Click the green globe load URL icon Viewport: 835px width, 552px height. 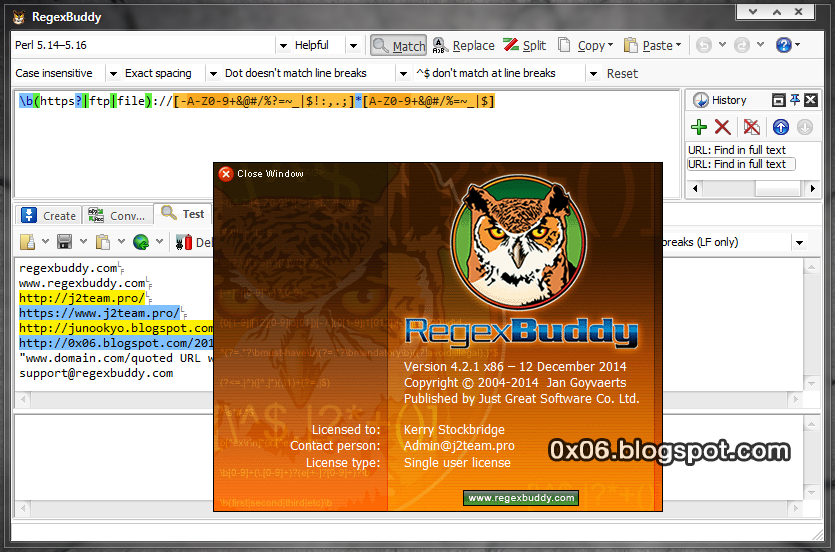[141, 242]
